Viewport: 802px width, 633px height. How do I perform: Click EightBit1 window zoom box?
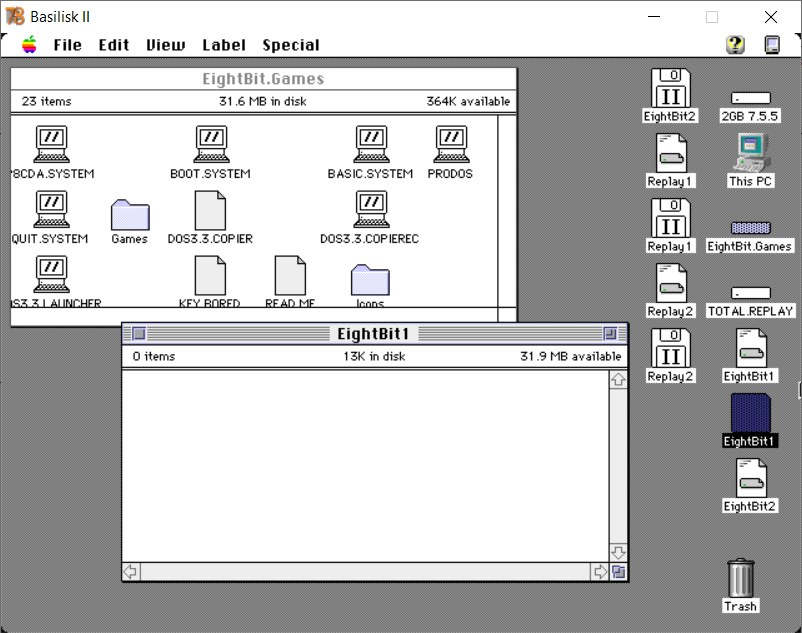pyautogui.click(x=610, y=334)
